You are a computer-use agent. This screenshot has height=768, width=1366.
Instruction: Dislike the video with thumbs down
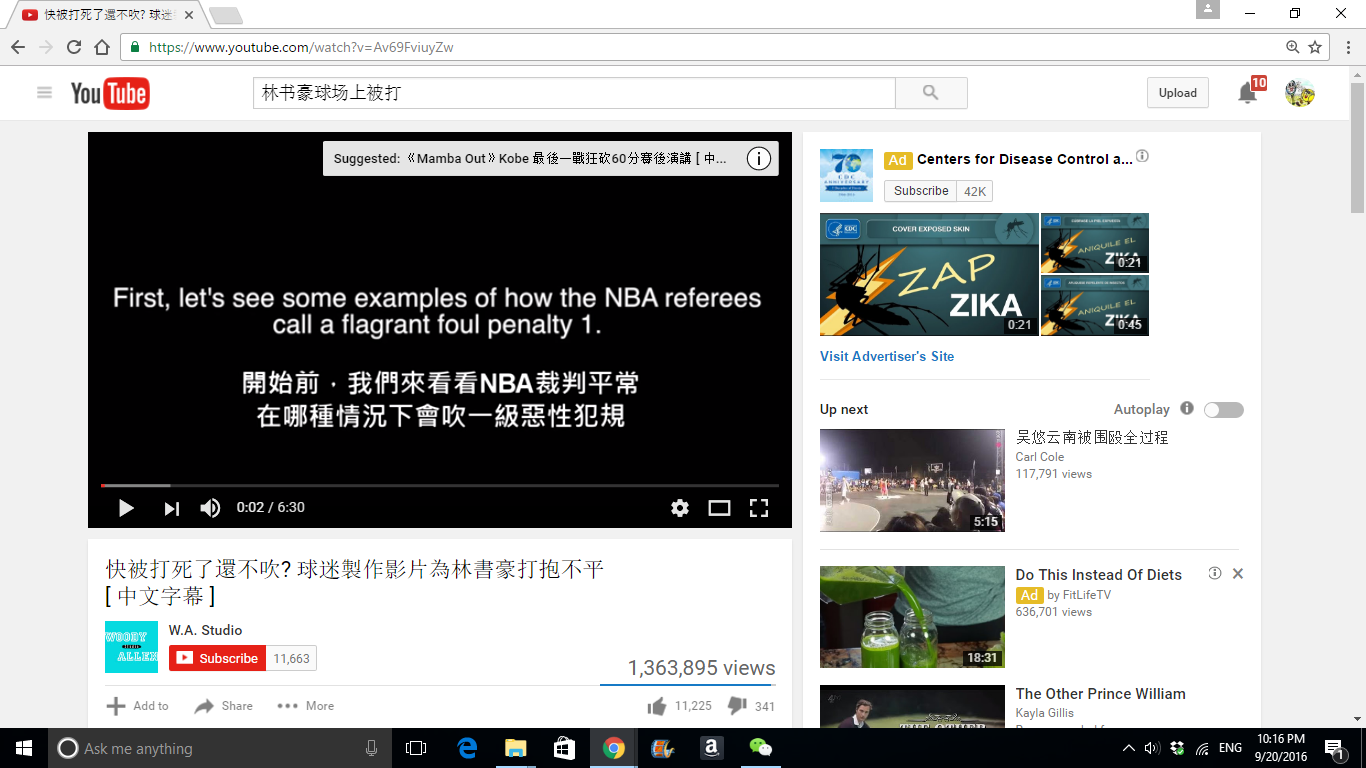click(738, 706)
